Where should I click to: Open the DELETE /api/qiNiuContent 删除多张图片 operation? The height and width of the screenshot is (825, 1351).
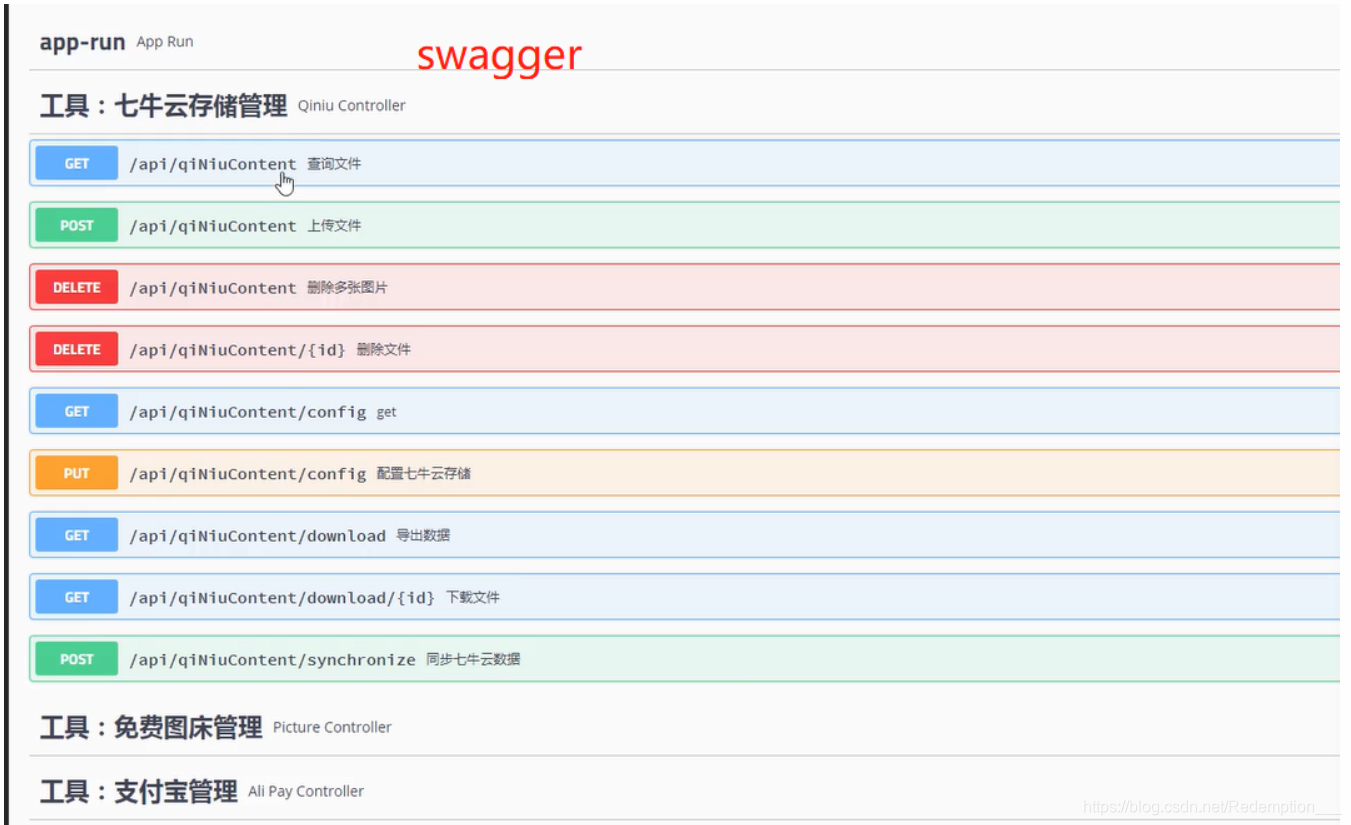pos(685,287)
